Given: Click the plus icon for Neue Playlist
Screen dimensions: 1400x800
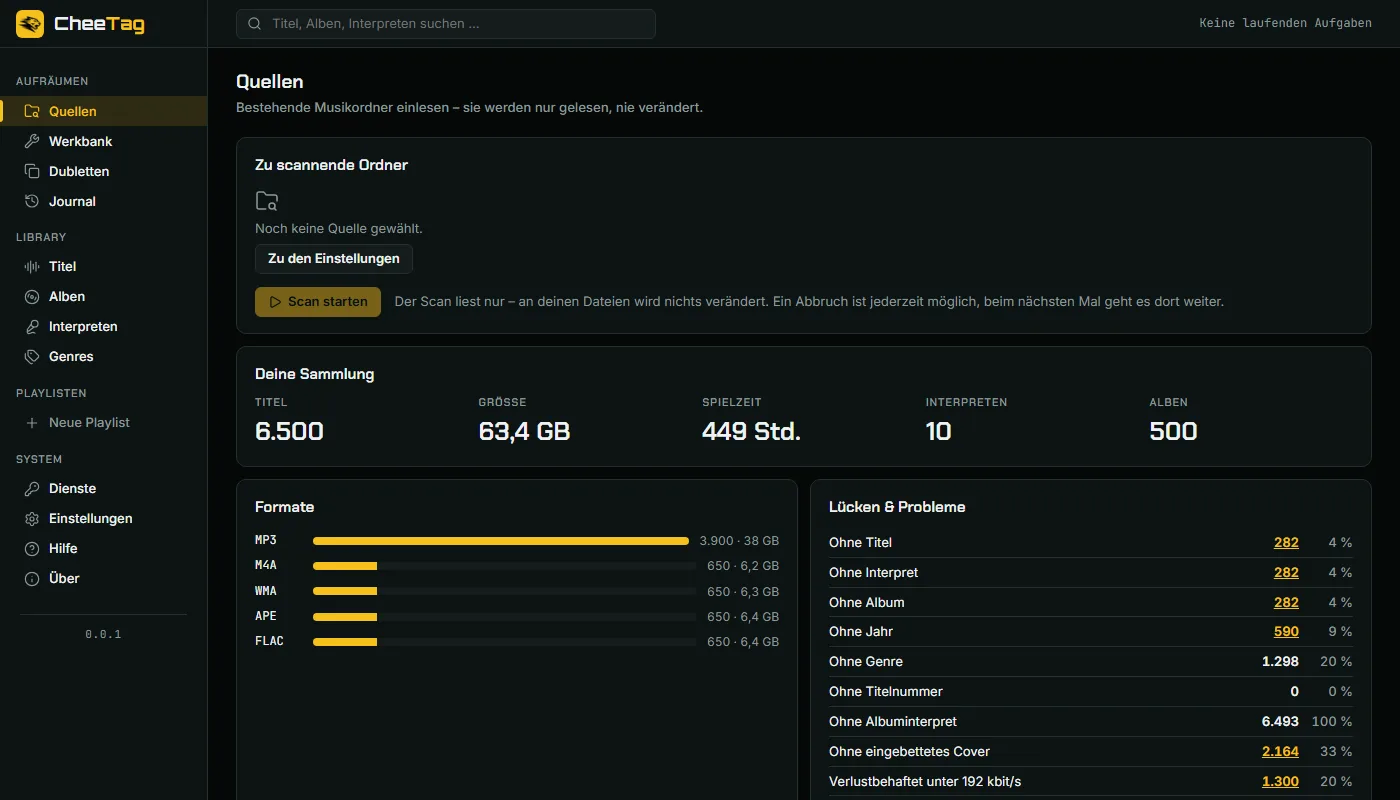Looking at the screenshot, I should pos(32,422).
